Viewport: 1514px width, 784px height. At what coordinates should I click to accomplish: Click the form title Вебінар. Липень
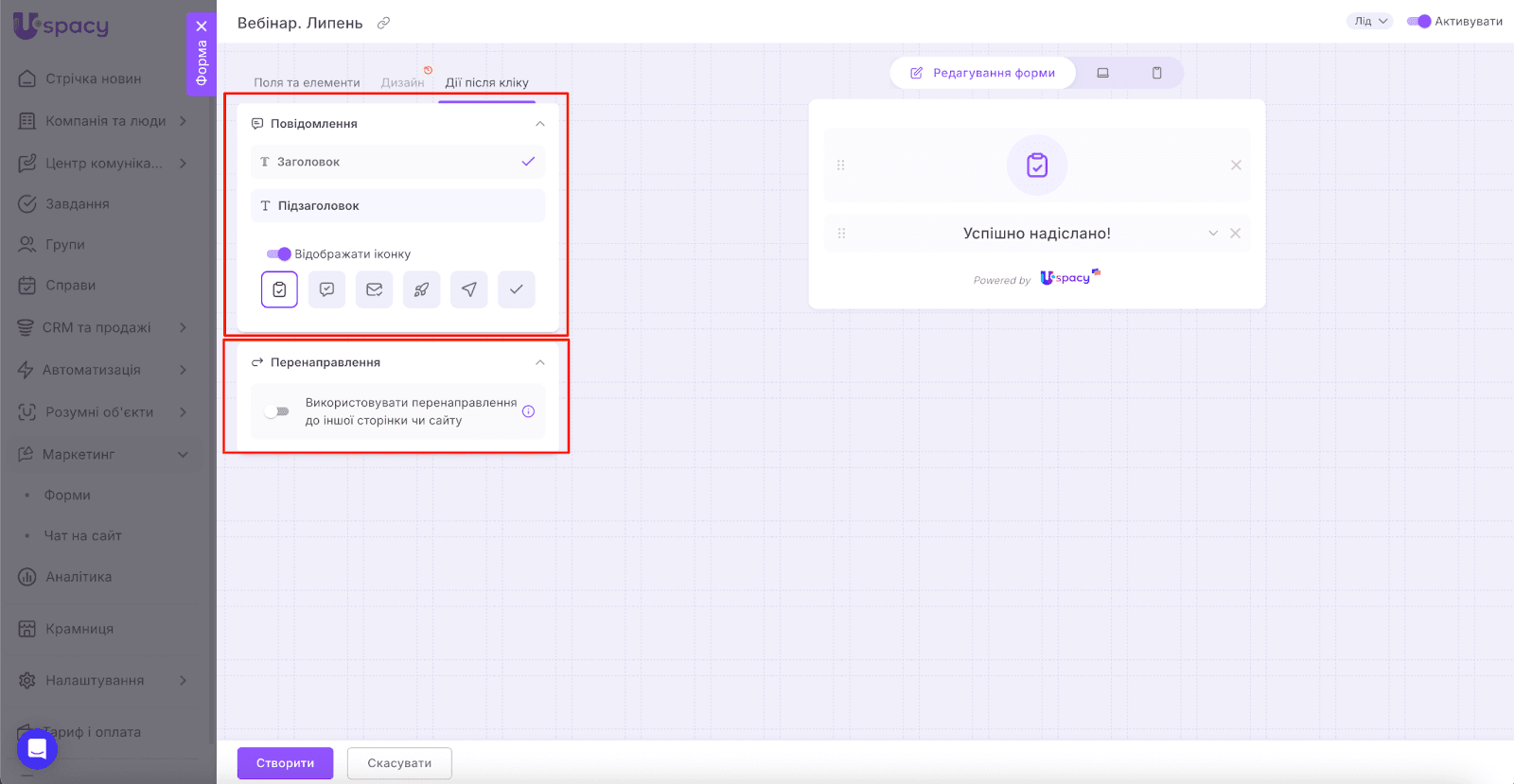pyautogui.click(x=300, y=23)
